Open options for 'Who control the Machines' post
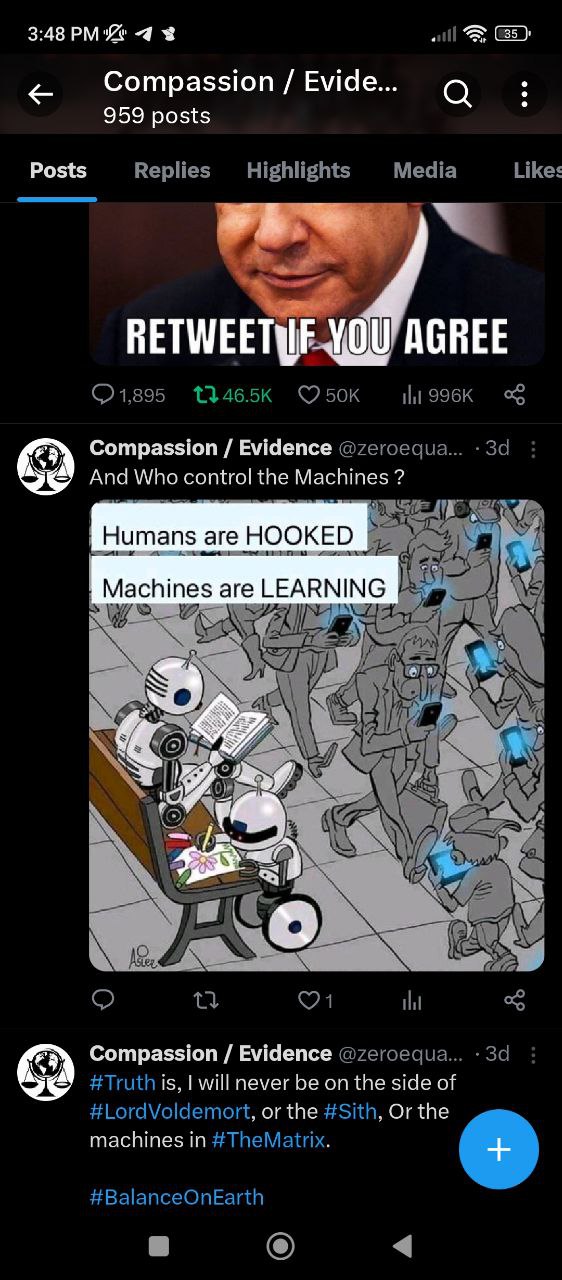 pyautogui.click(x=534, y=449)
